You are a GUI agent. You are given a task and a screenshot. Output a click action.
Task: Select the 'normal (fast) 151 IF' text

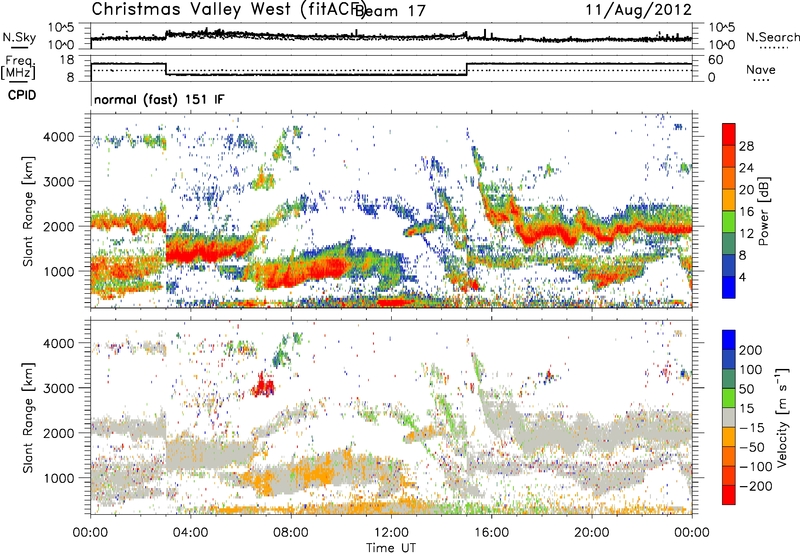(x=159, y=99)
